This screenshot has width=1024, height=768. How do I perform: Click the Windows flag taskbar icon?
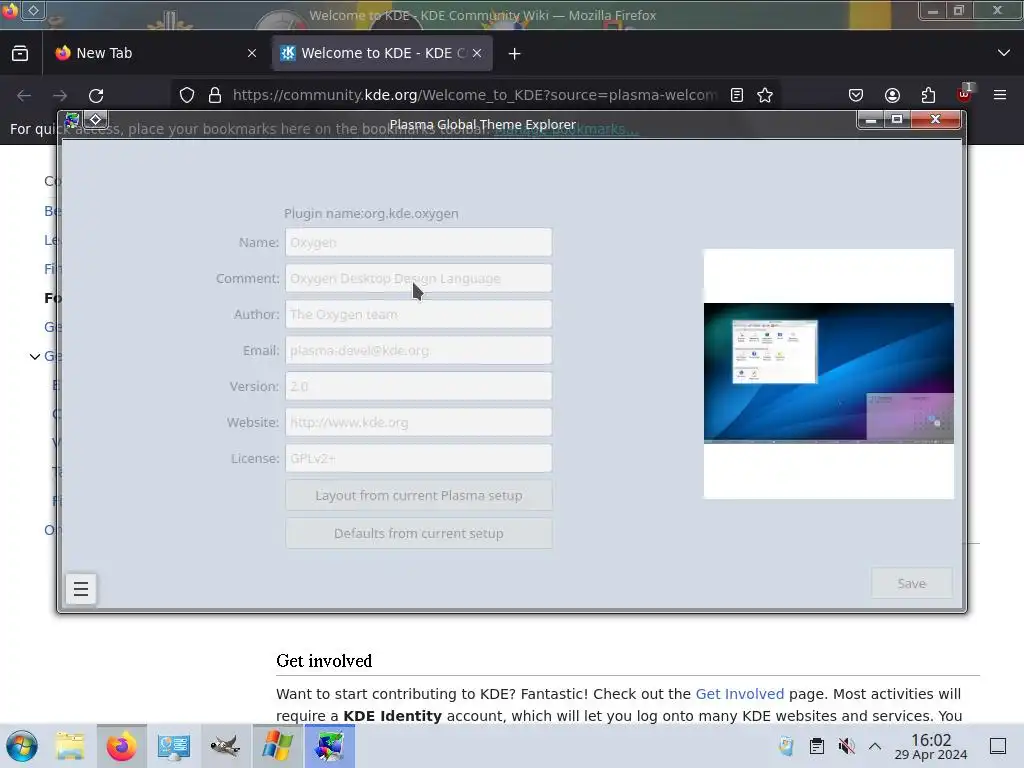tap(278, 746)
